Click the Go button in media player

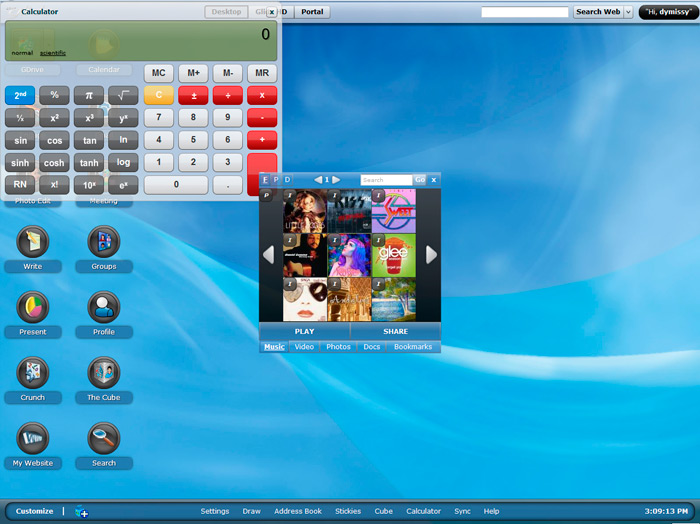coord(420,180)
